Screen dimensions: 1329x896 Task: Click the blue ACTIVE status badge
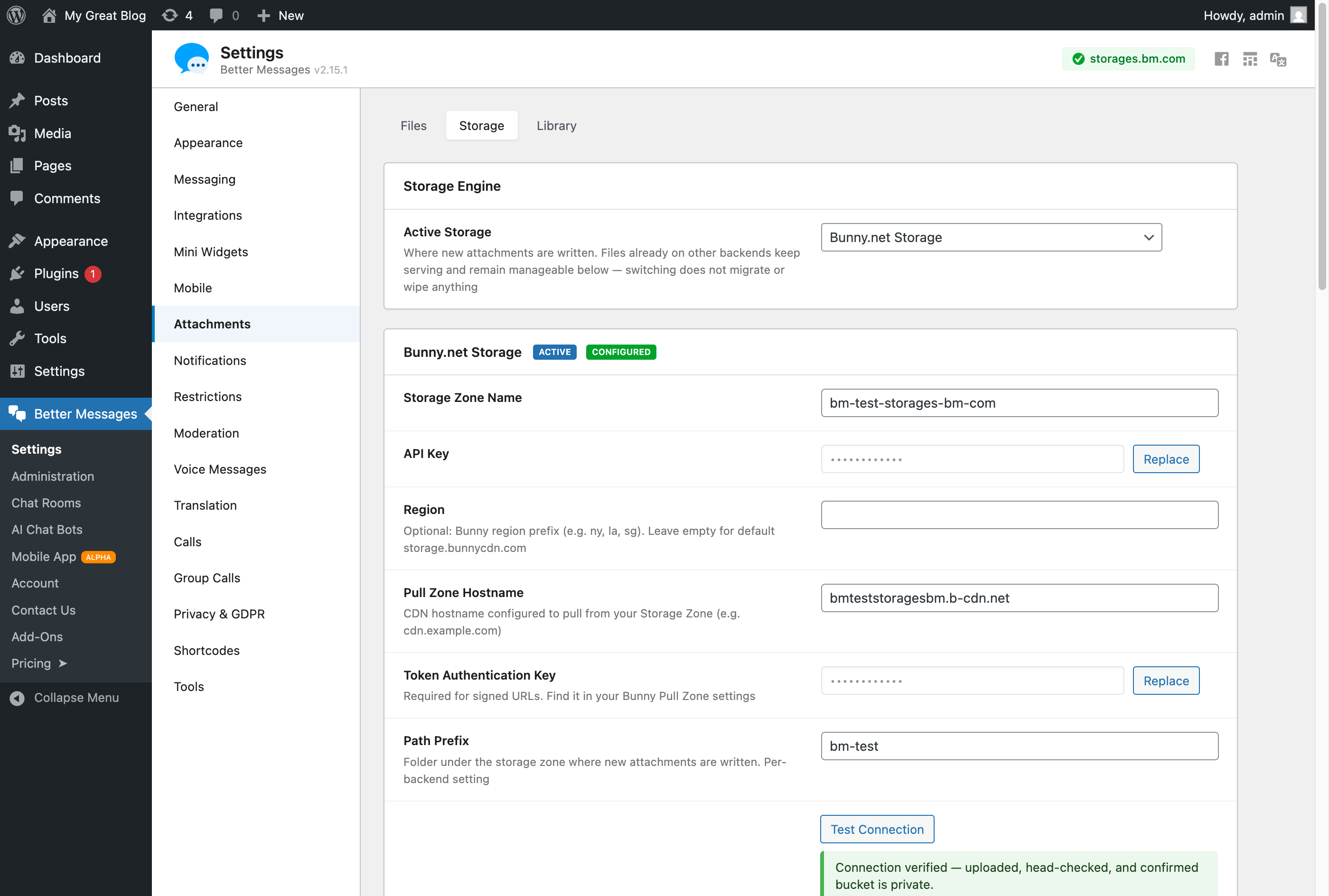pos(554,352)
